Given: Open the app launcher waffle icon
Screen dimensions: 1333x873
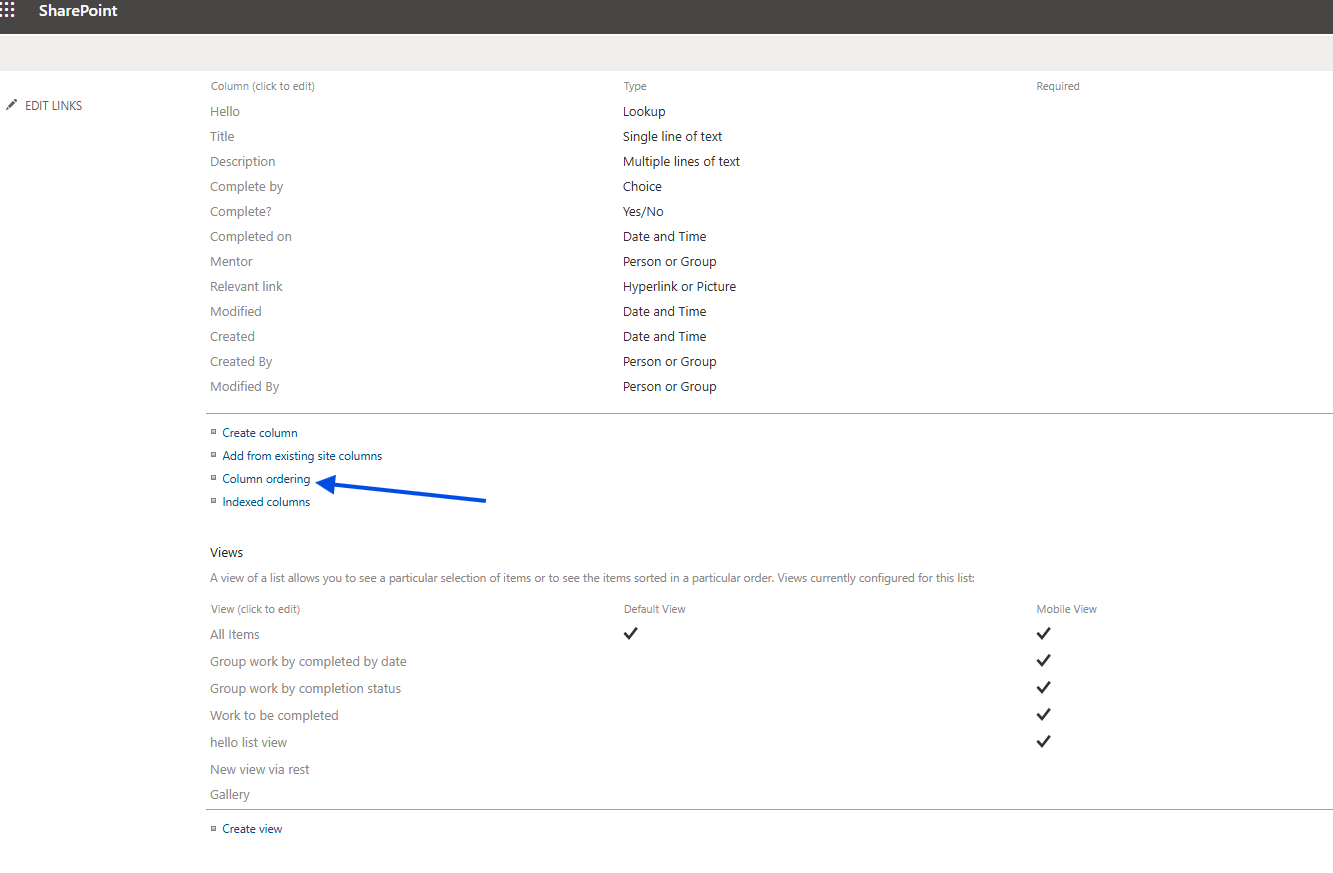Looking at the screenshot, I should [x=7, y=11].
